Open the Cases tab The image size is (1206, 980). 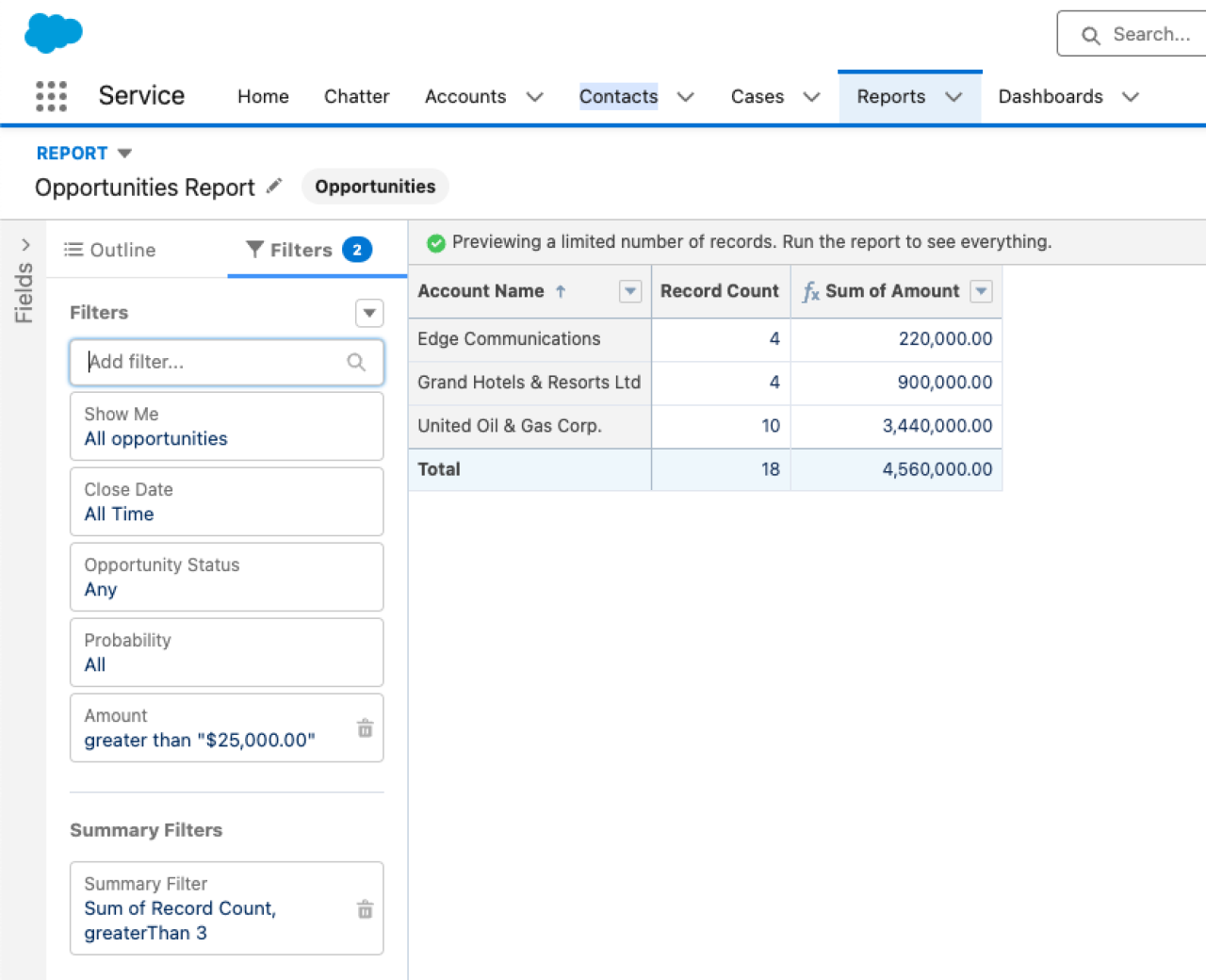tap(758, 96)
